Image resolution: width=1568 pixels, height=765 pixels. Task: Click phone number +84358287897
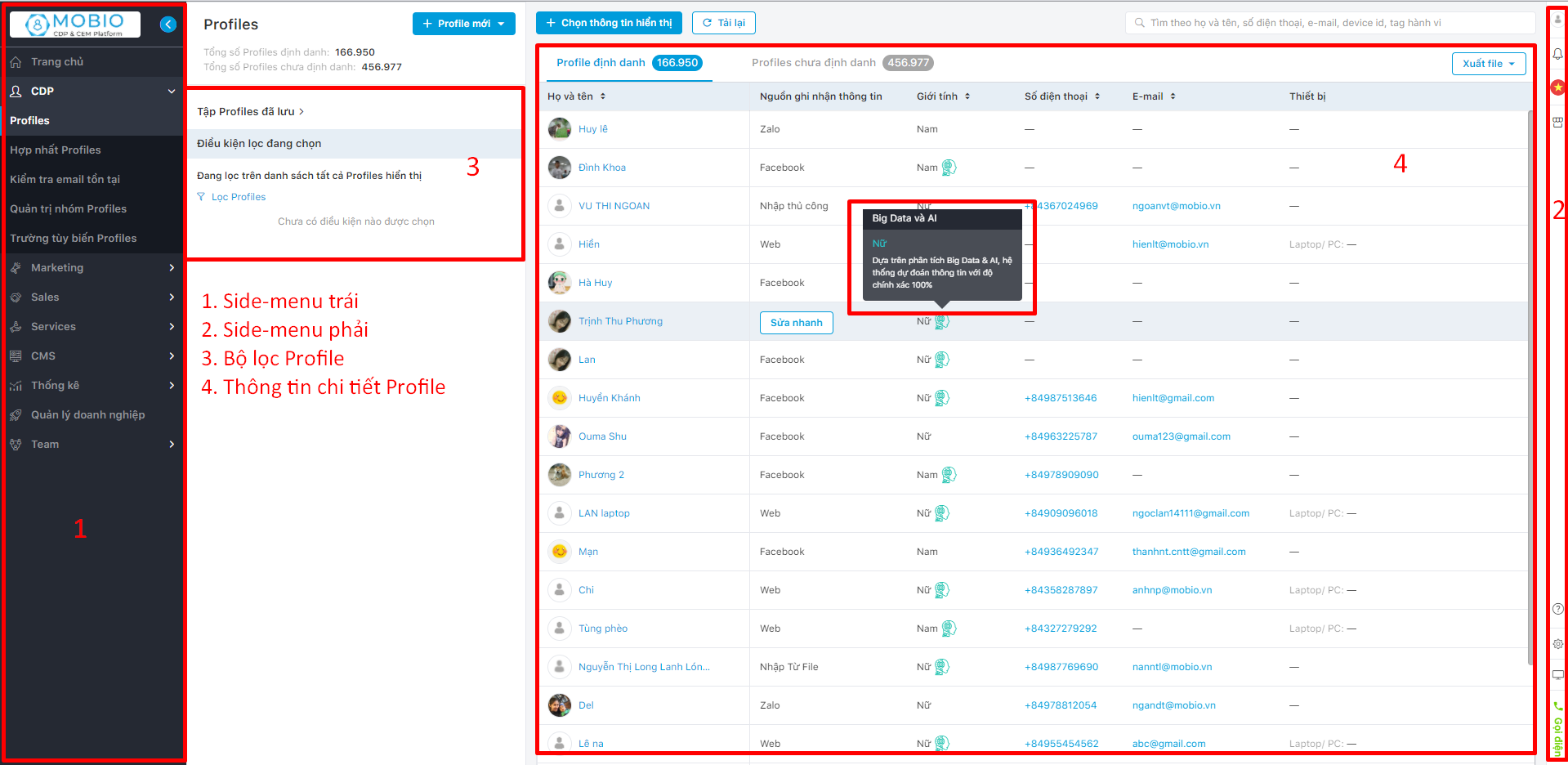click(x=1061, y=590)
